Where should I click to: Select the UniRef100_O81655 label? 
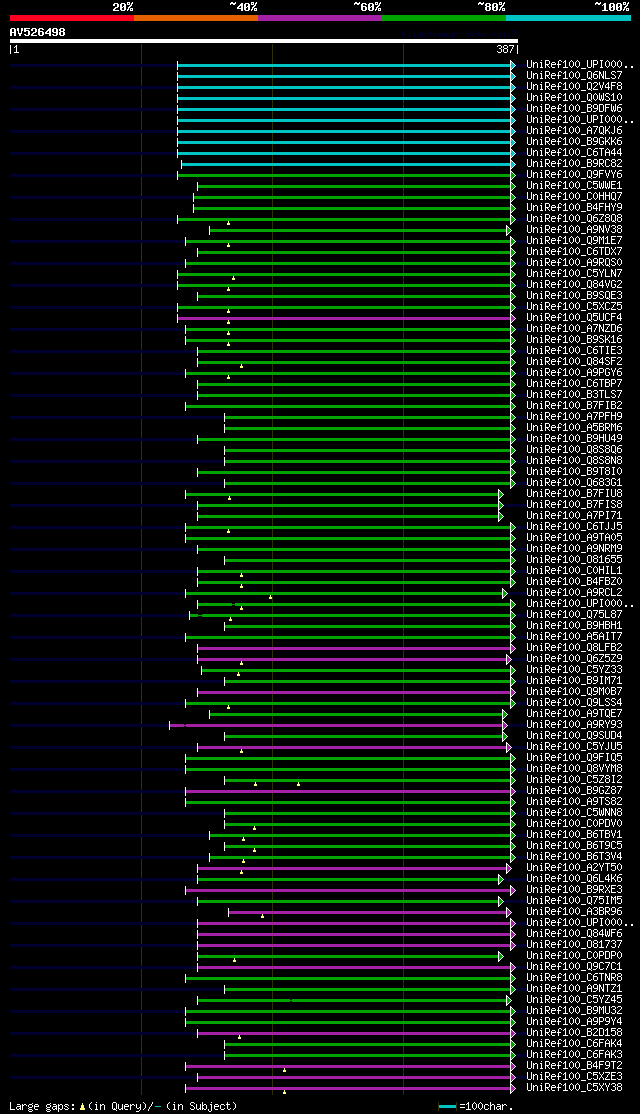(575, 560)
